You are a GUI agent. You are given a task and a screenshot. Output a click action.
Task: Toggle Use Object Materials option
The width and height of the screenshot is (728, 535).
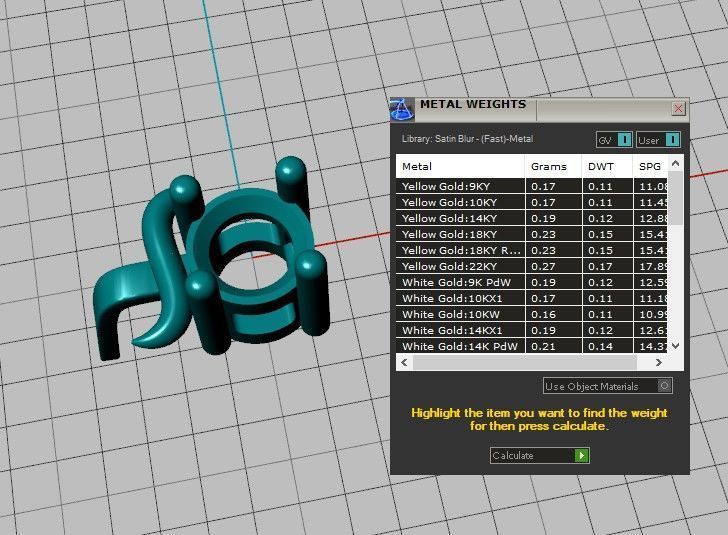(x=608, y=386)
